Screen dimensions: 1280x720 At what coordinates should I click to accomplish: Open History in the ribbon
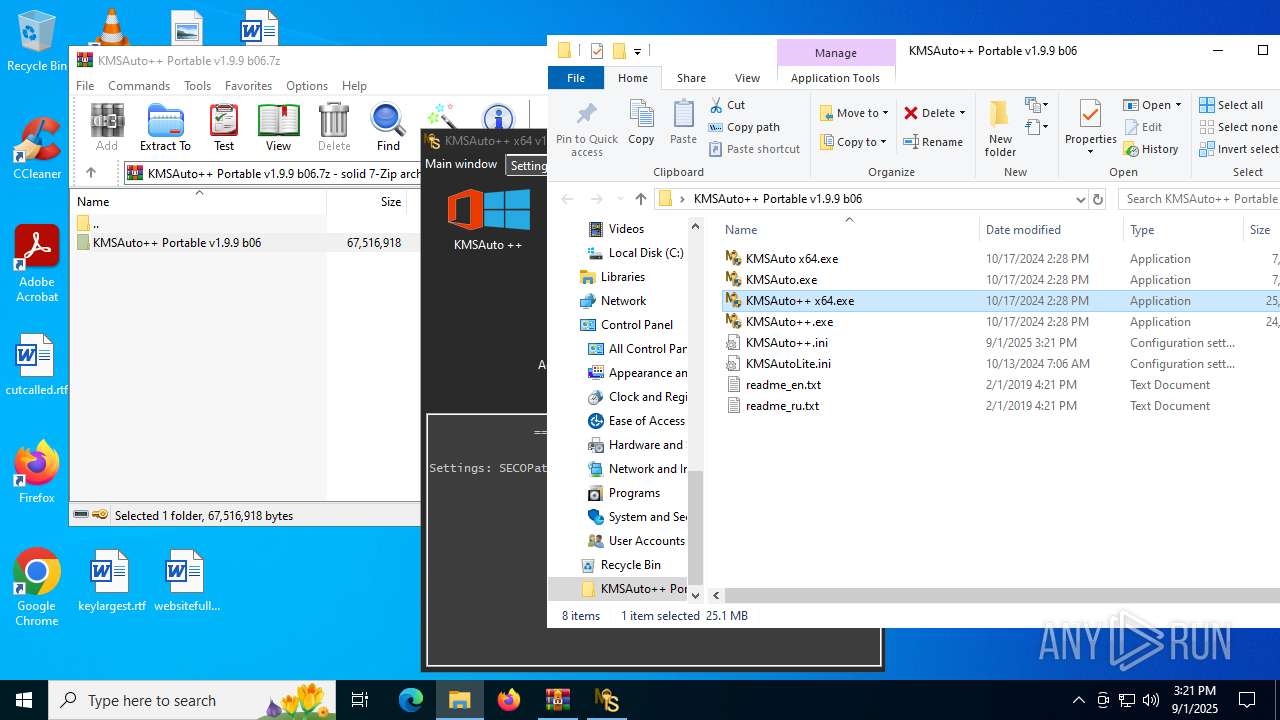pos(1151,149)
